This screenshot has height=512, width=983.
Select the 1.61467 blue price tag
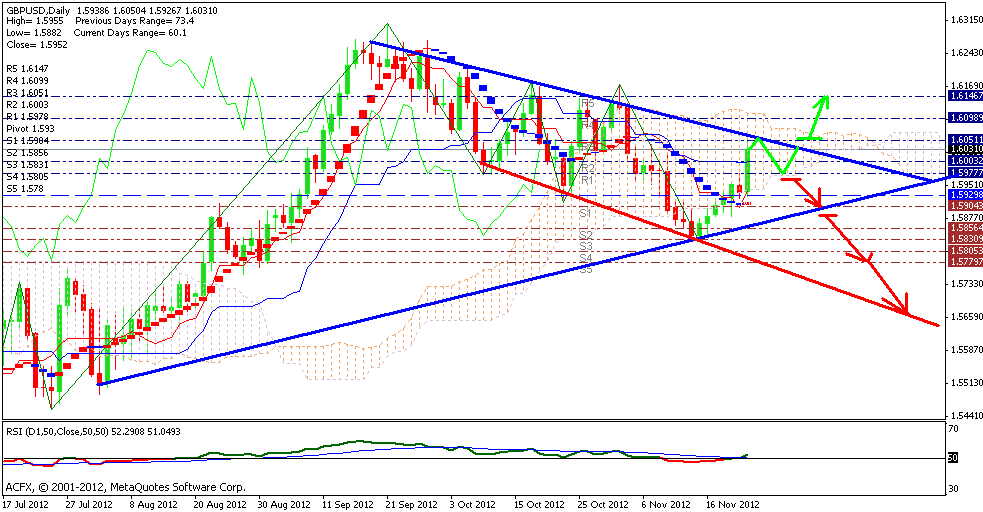[x=965, y=95]
